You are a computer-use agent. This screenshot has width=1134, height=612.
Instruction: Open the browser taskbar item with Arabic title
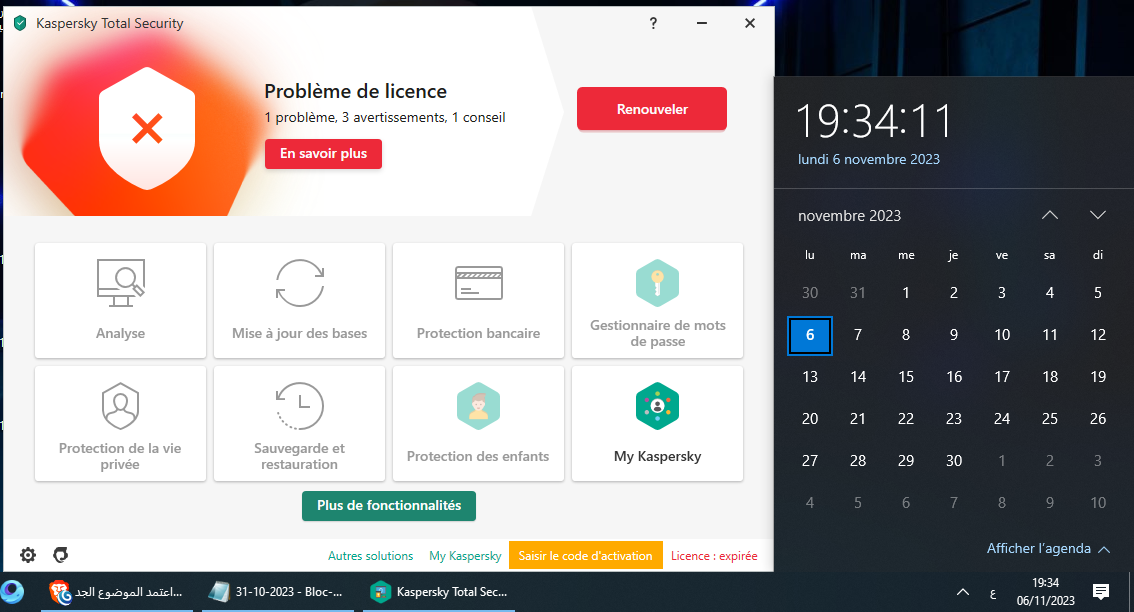116,592
